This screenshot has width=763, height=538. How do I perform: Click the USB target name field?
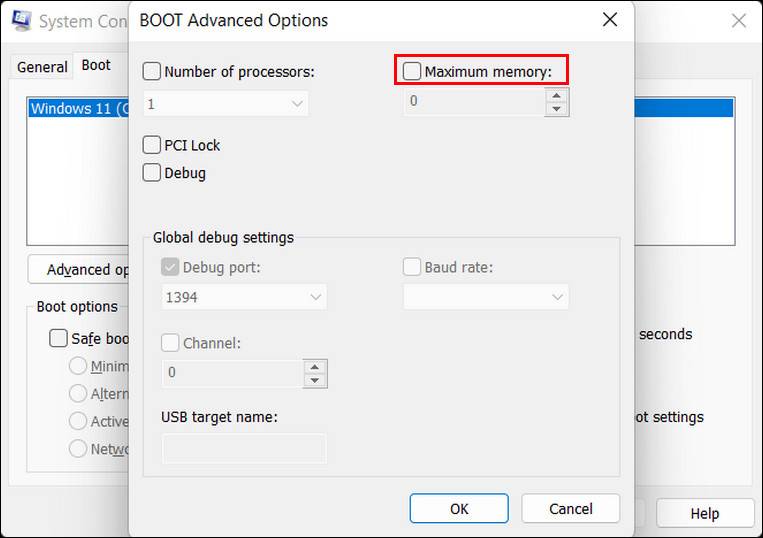pyautogui.click(x=244, y=449)
